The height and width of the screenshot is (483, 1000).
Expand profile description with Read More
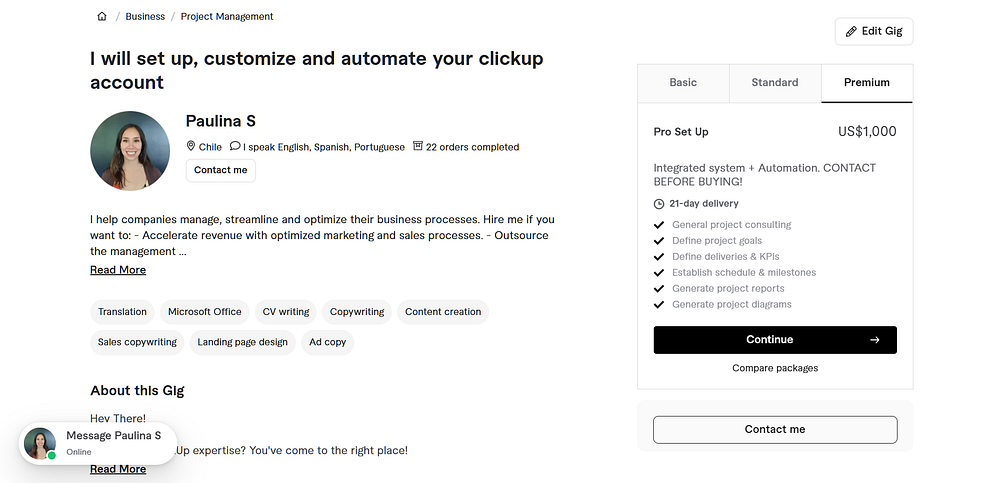[x=118, y=270]
